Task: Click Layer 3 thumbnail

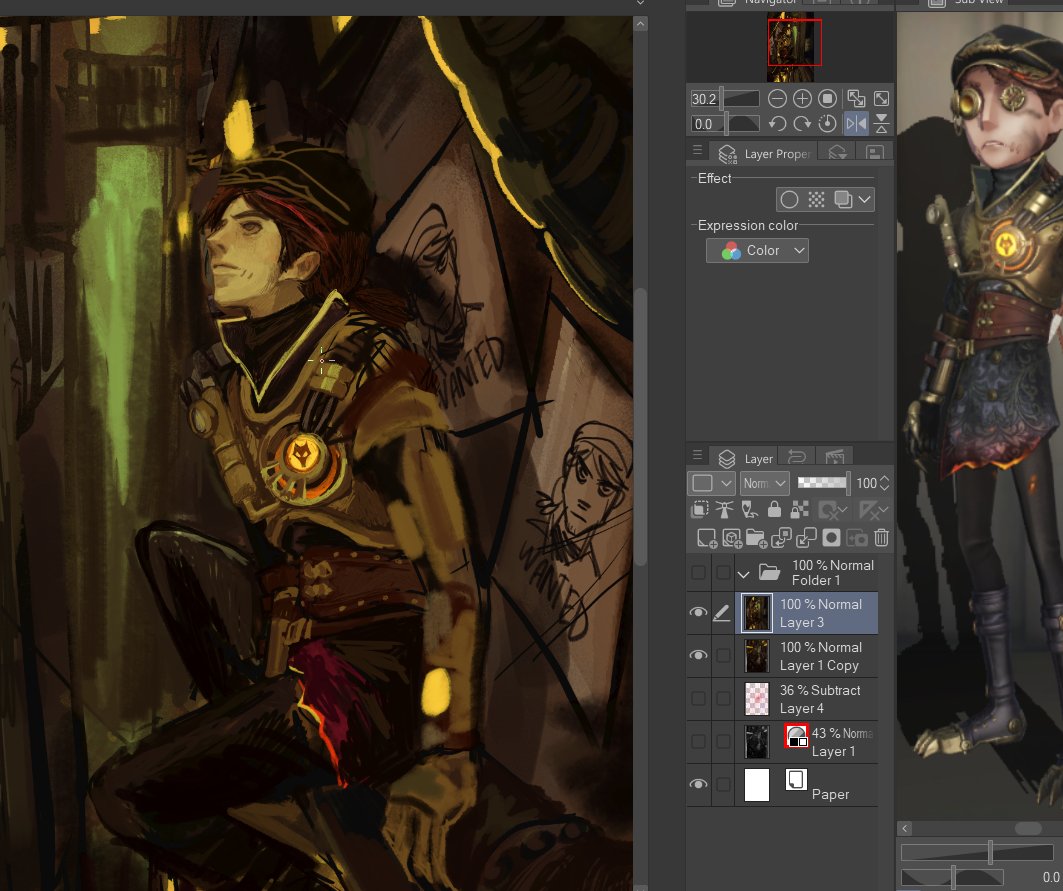Action: 757,613
